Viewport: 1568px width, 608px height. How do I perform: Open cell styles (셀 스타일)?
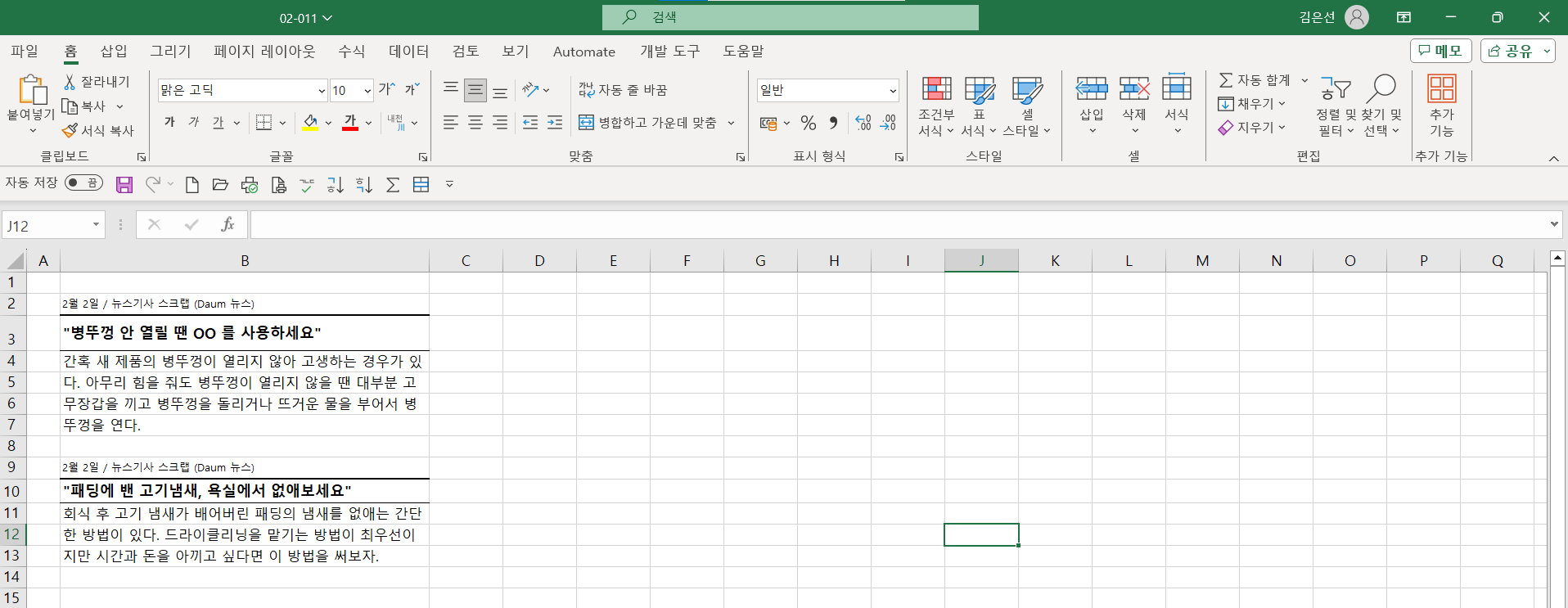click(1027, 106)
